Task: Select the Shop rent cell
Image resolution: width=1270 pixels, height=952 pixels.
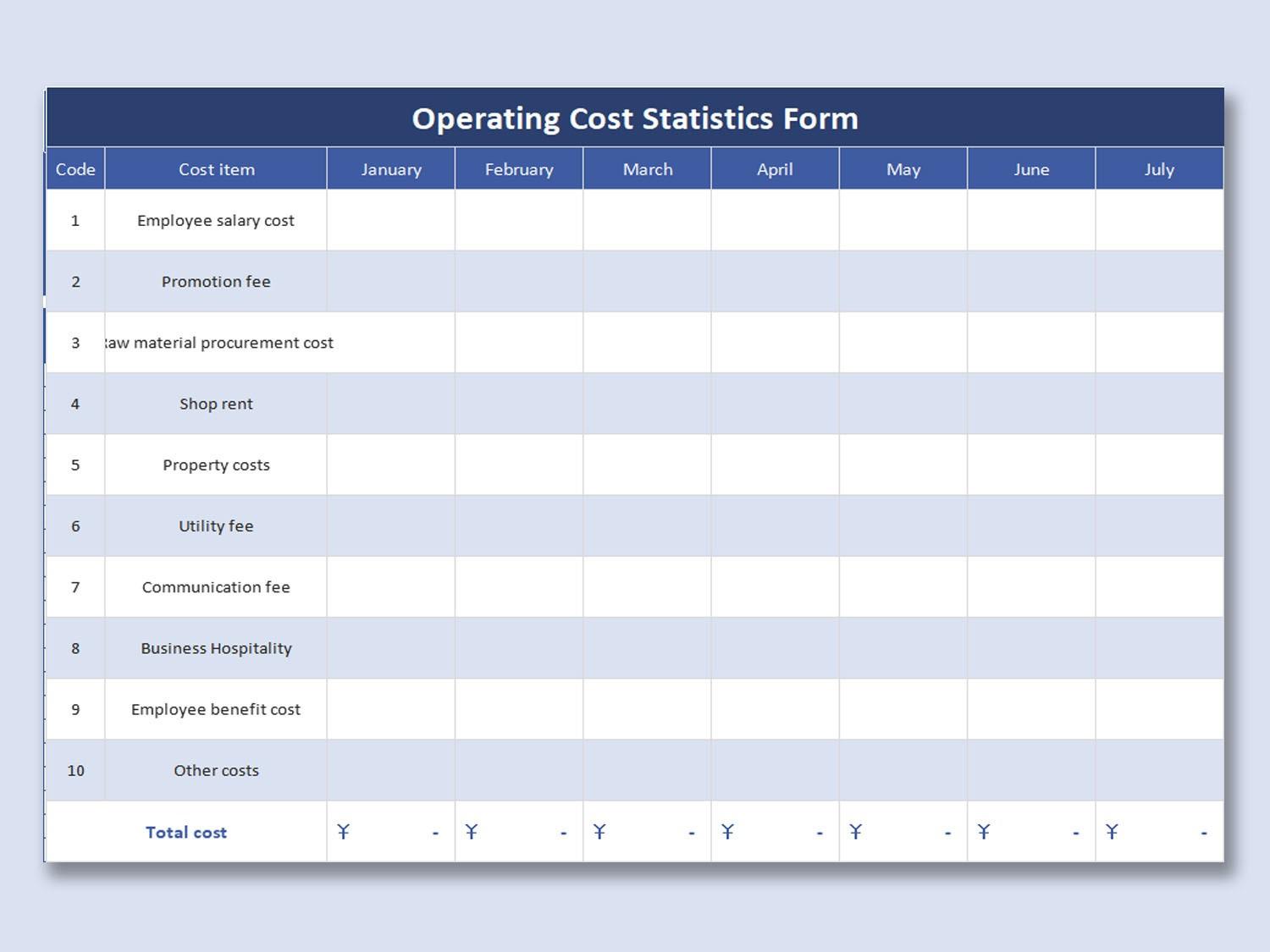Action: tap(216, 404)
